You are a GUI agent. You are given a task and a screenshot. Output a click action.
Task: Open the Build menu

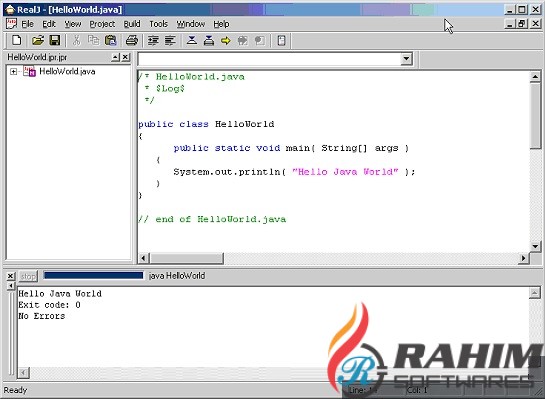tap(132, 24)
